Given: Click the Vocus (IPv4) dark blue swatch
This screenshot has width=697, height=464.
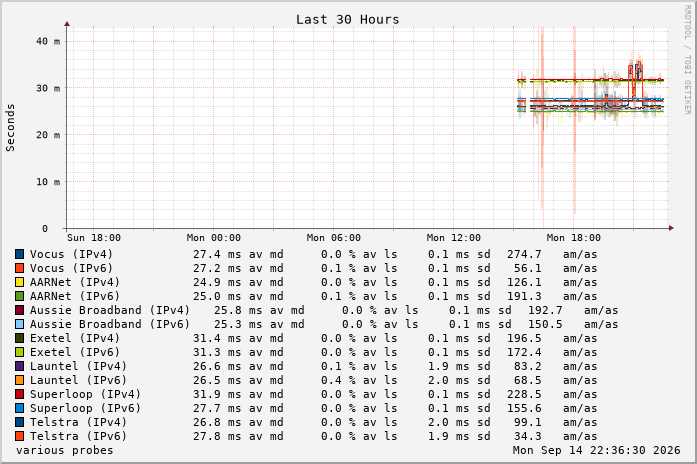Looking at the screenshot, I should click(20, 254).
